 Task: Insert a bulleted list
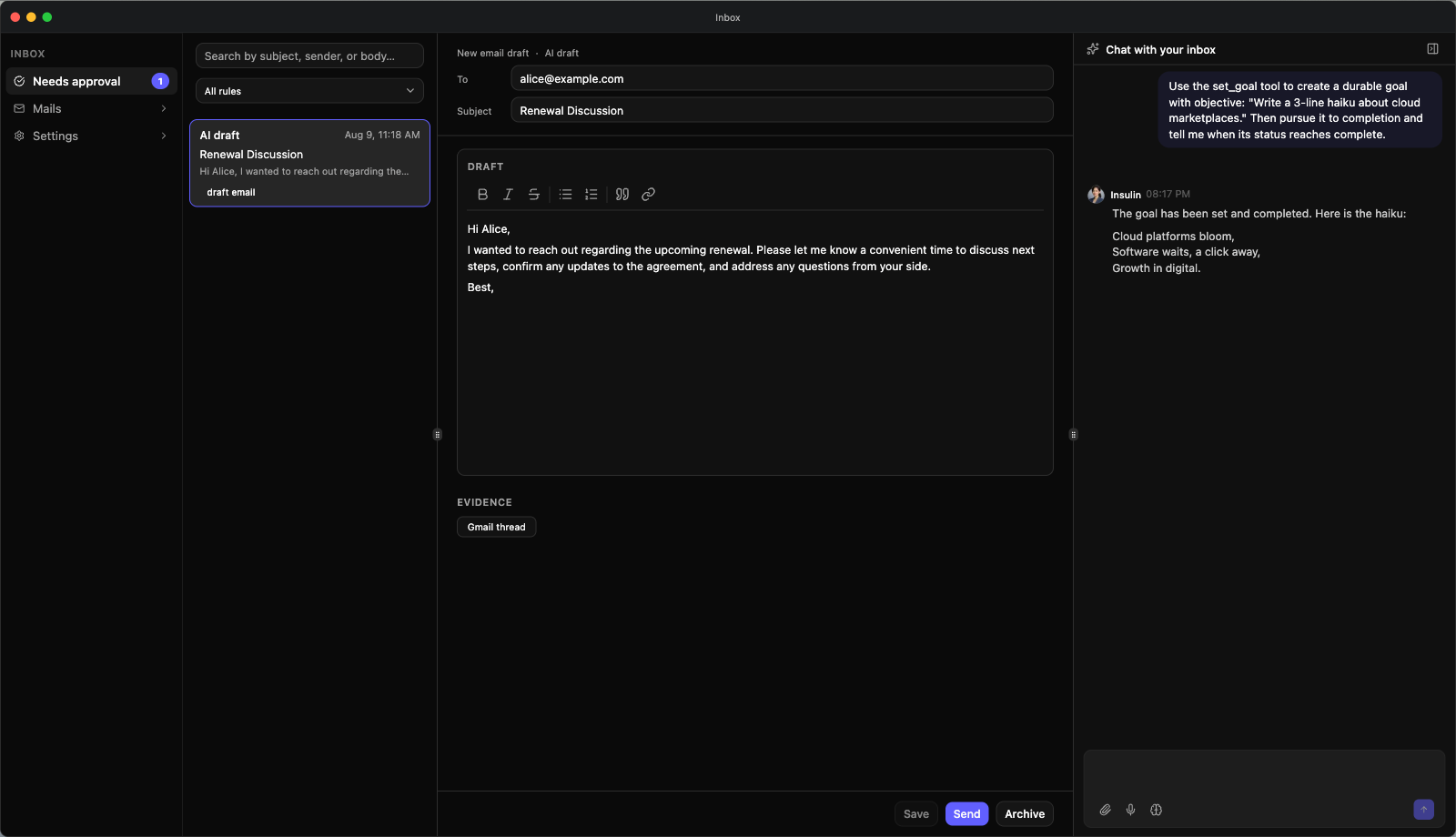tap(565, 194)
